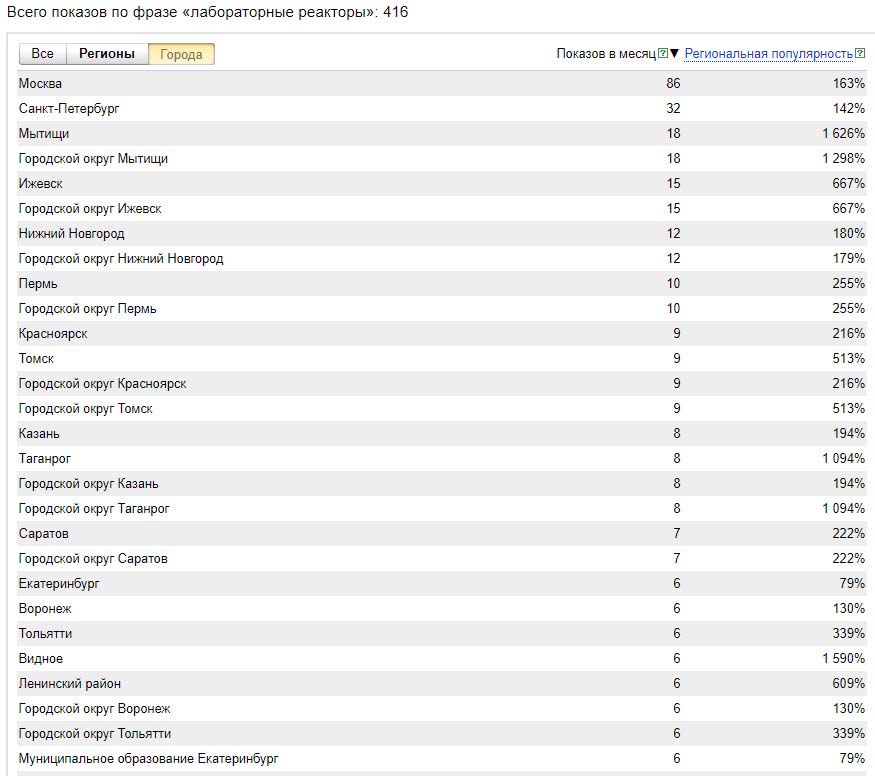Select the Томск city entry
The height and width of the screenshot is (776, 875).
coord(36,359)
